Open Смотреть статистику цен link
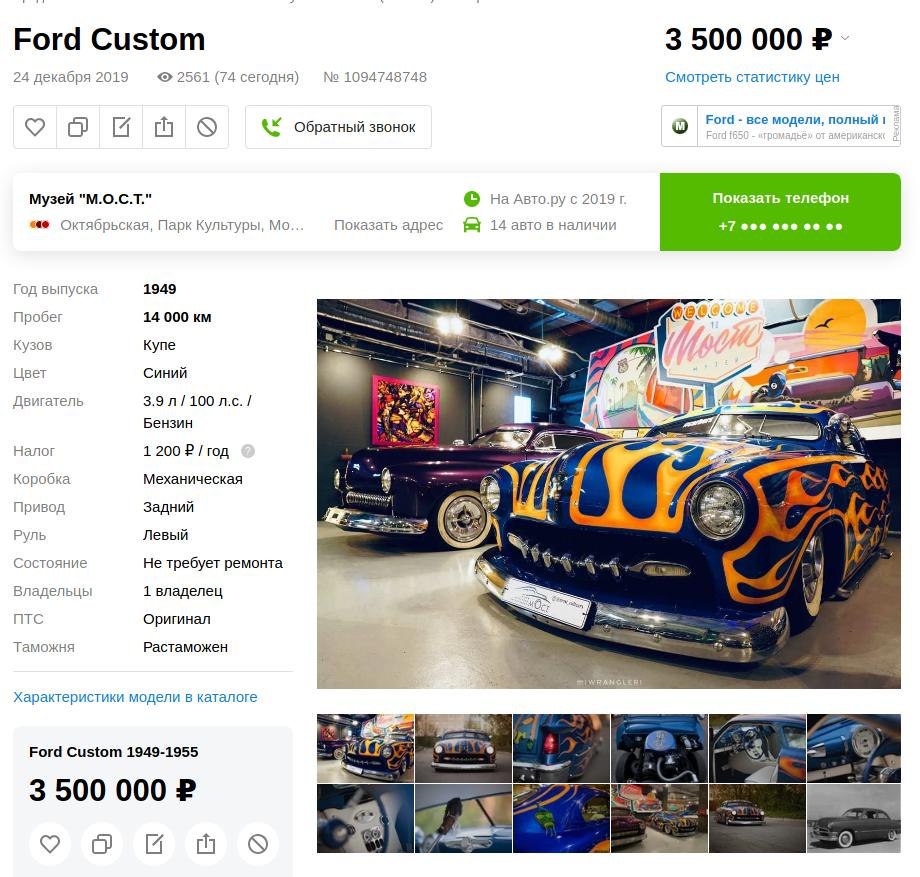The width and height of the screenshot is (920, 877). point(752,77)
